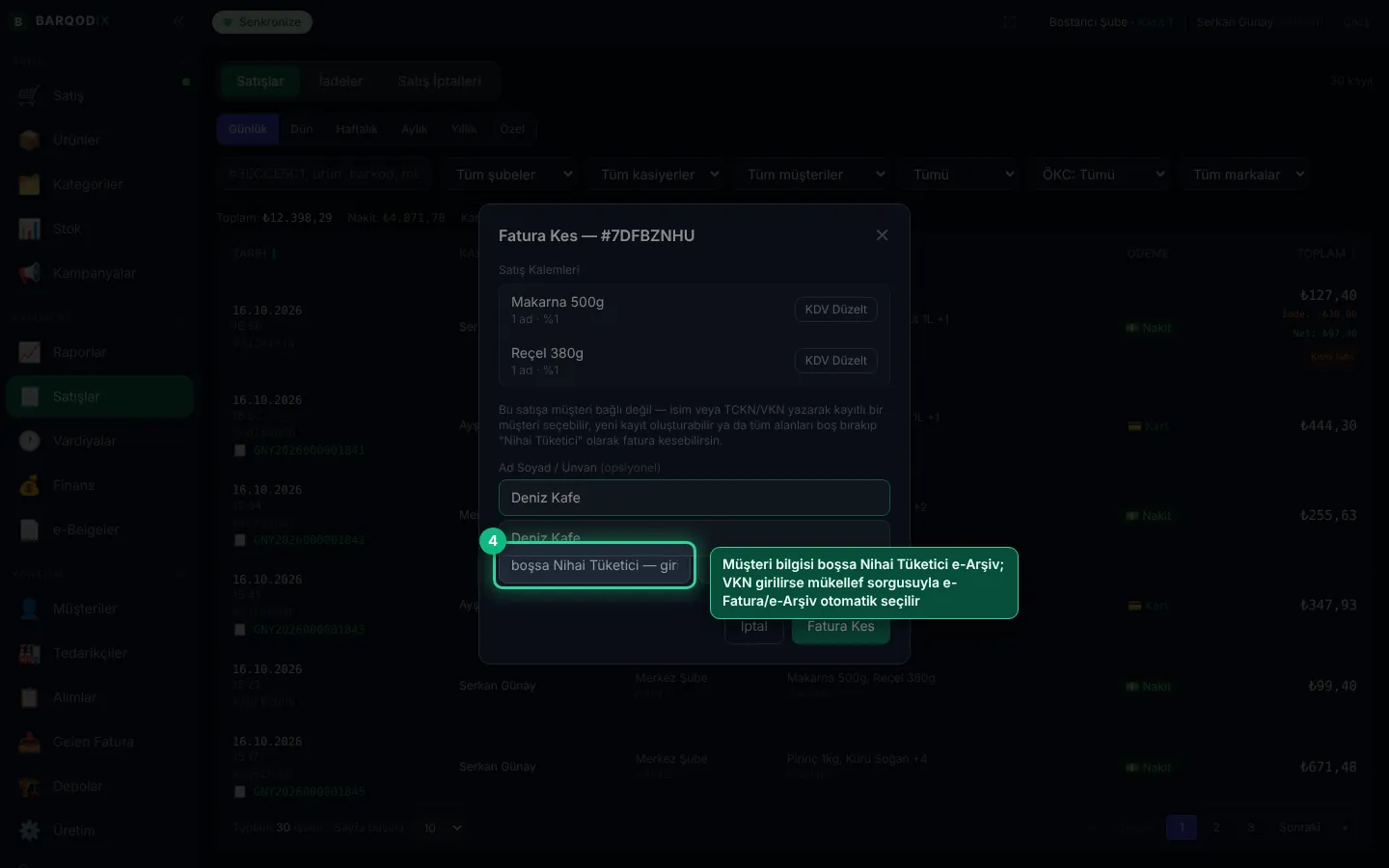Open Kampanyalar via the megaphone icon
The image size is (1389, 868).
(x=29, y=273)
